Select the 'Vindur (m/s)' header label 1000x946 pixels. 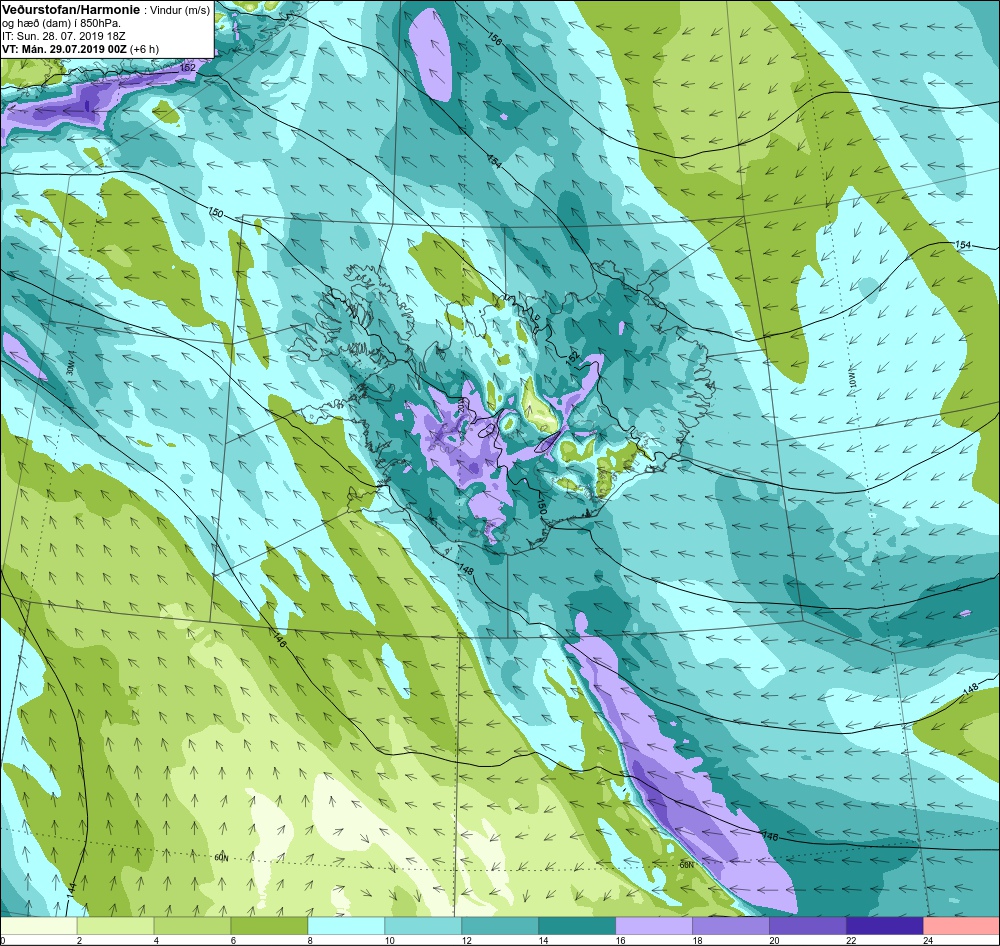(x=179, y=10)
